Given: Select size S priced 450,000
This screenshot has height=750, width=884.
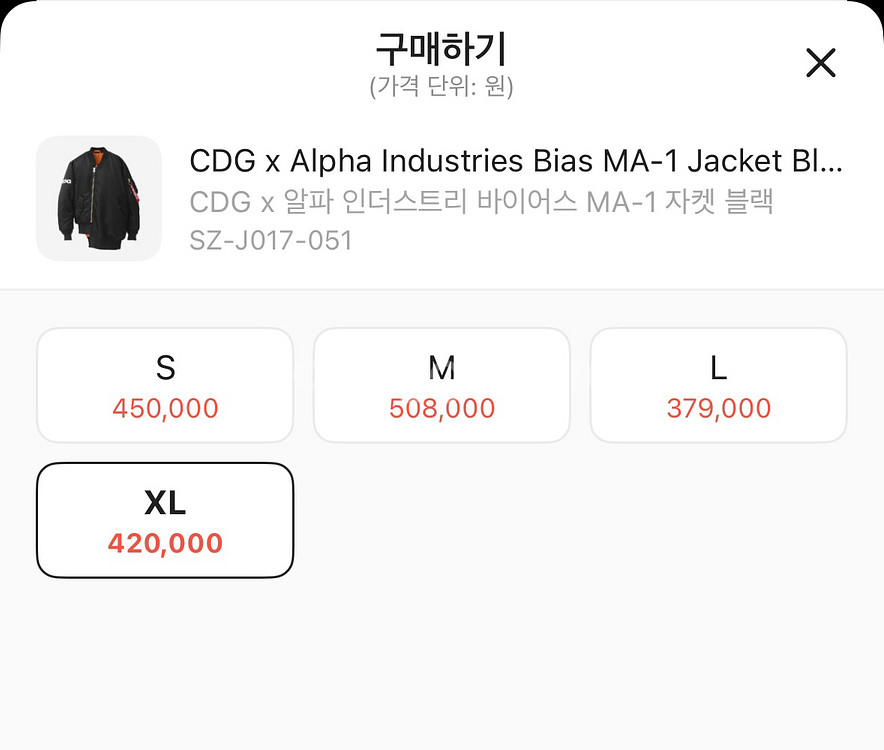Looking at the screenshot, I should coord(165,385).
